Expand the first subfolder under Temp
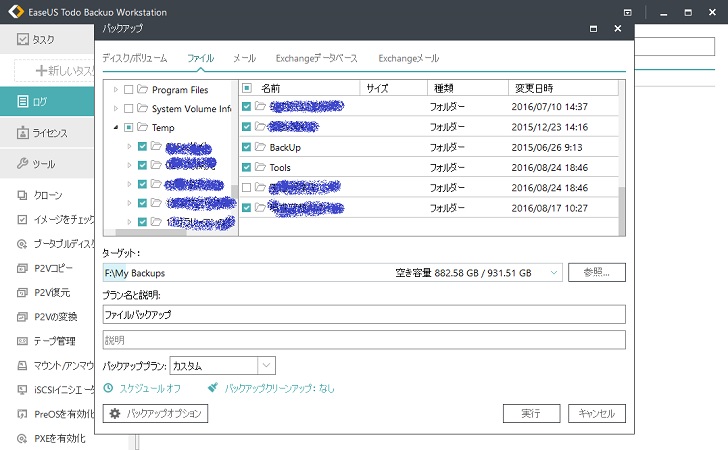 pyautogui.click(x=129, y=146)
